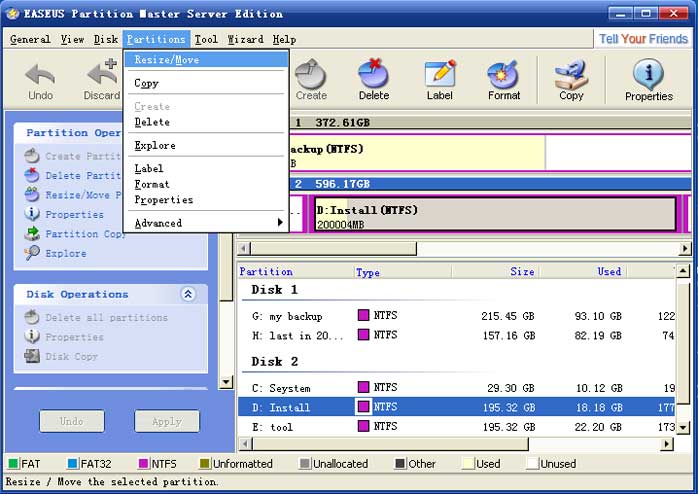Choose Resize/Move from Partitions menu
The image size is (698, 494).
pos(207,60)
